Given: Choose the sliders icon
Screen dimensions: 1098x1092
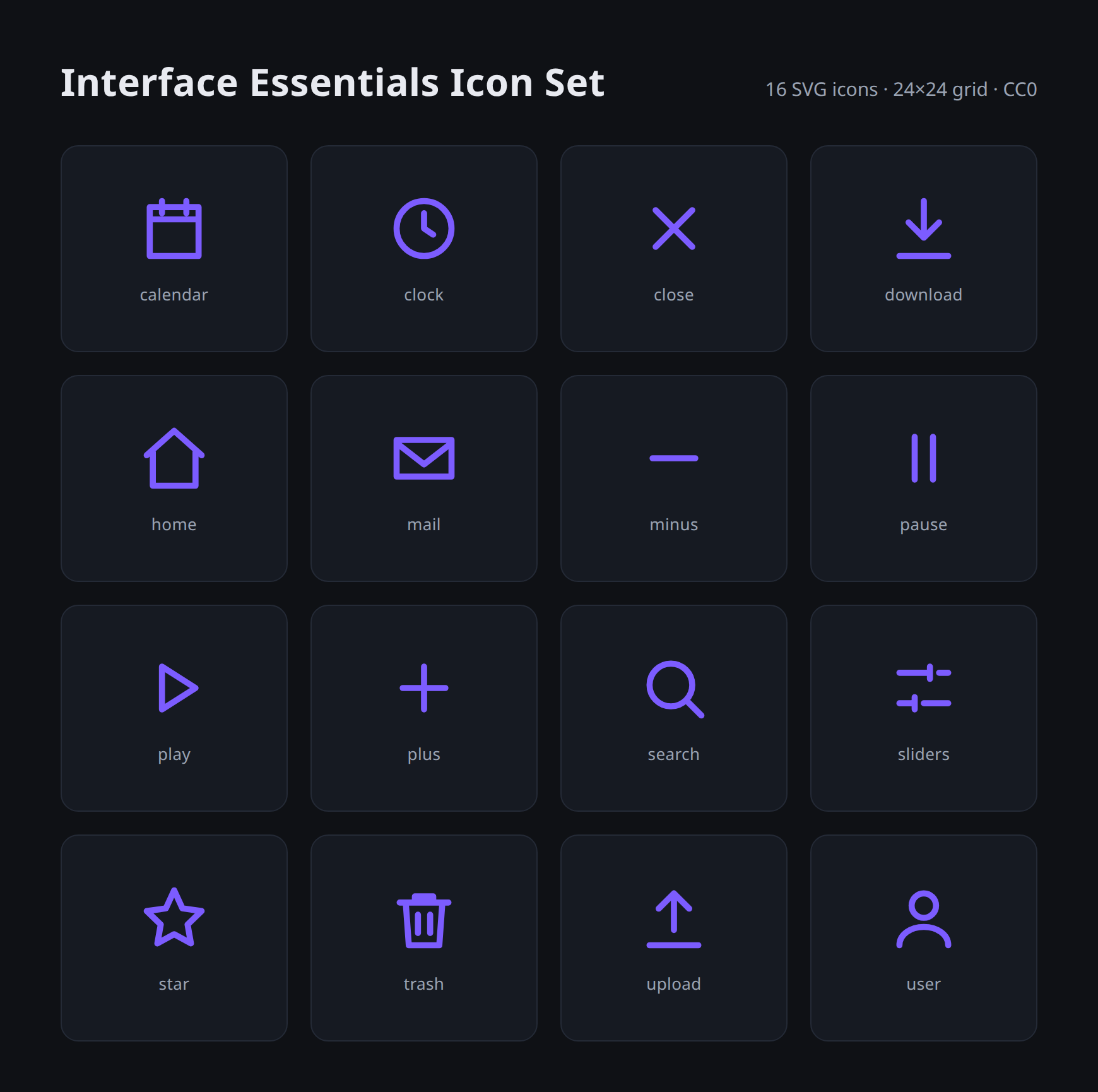Looking at the screenshot, I should (x=924, y=688).
